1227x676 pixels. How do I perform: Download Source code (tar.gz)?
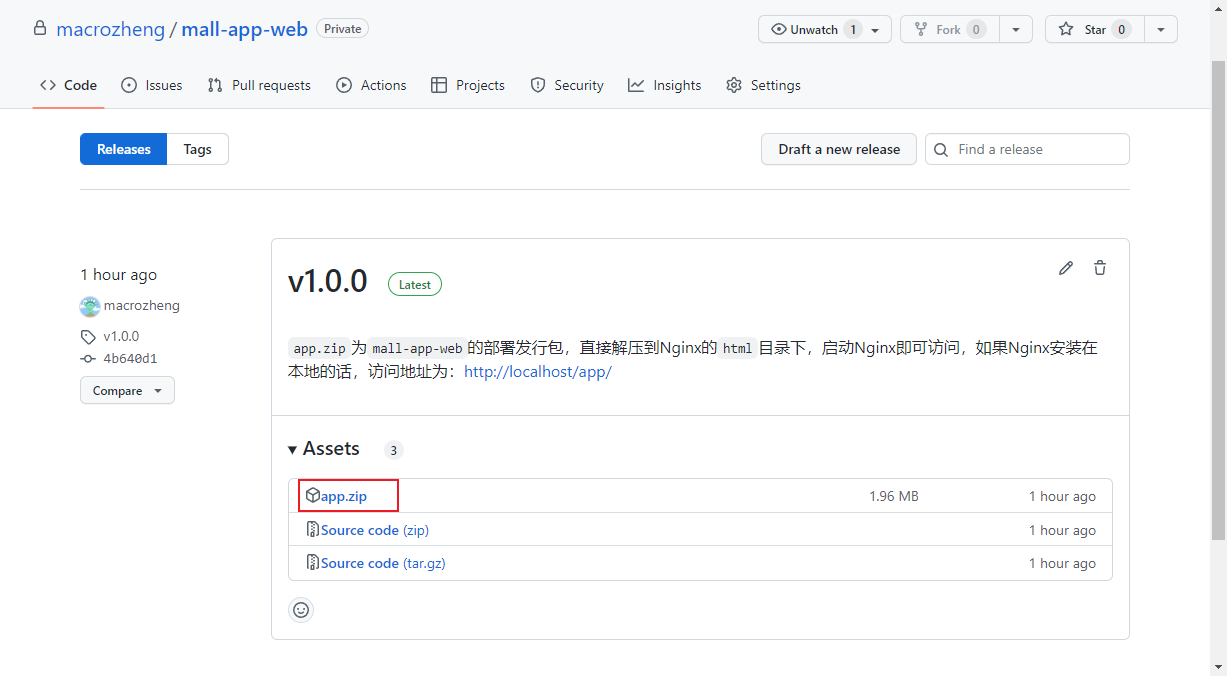pyautogui.click(x=383, y=563)
